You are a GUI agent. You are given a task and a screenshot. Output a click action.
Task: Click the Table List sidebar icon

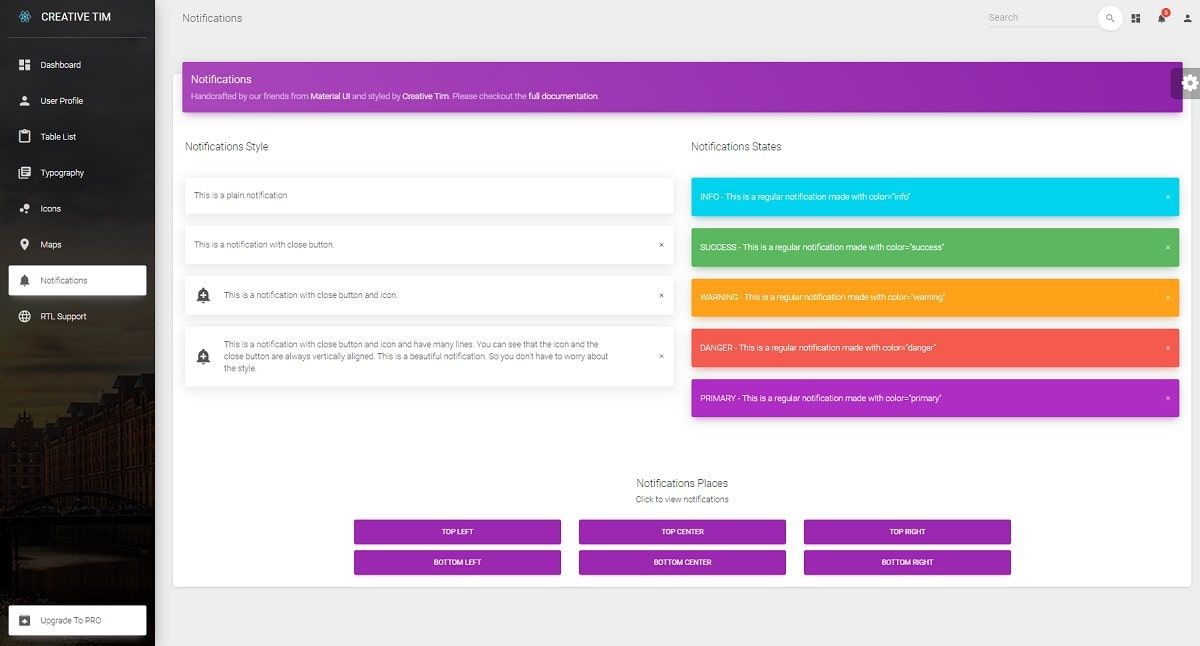point(23,136)
